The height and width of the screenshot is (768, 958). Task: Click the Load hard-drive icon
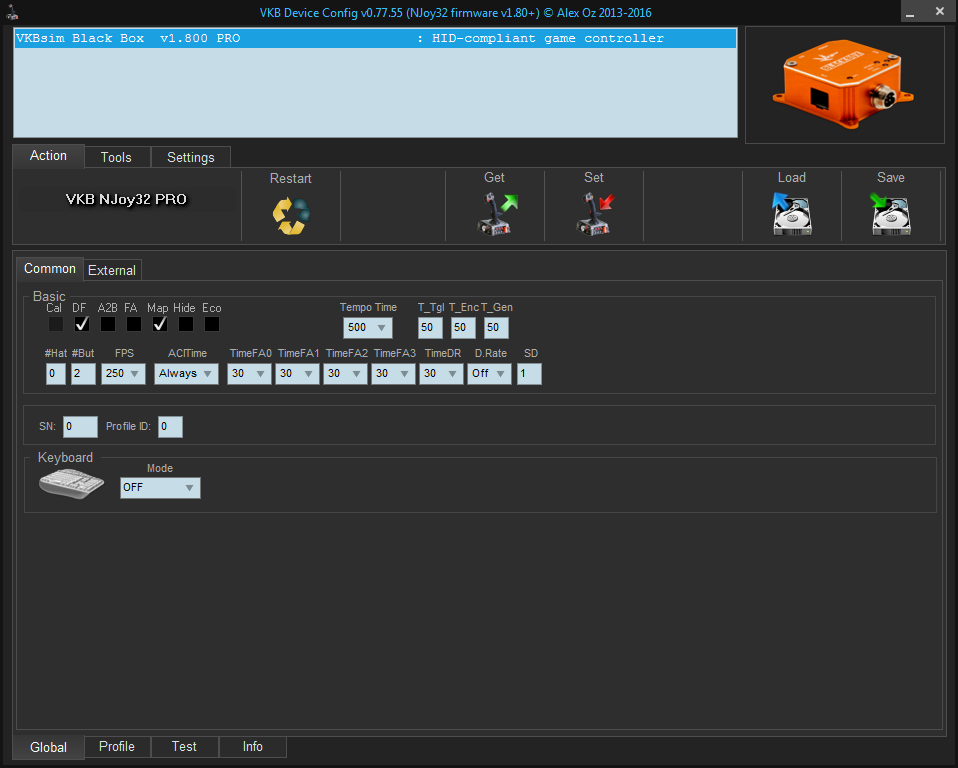792,214
